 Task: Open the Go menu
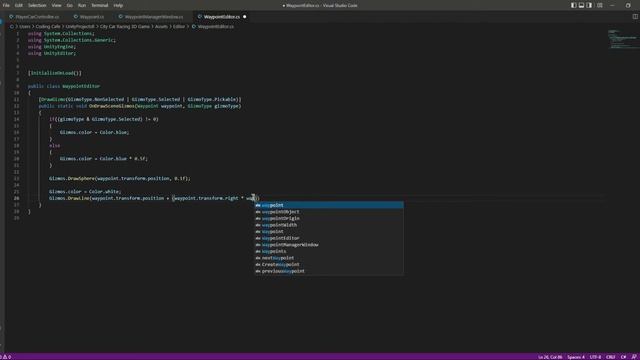pyautogui.click(x=69, y=5)
